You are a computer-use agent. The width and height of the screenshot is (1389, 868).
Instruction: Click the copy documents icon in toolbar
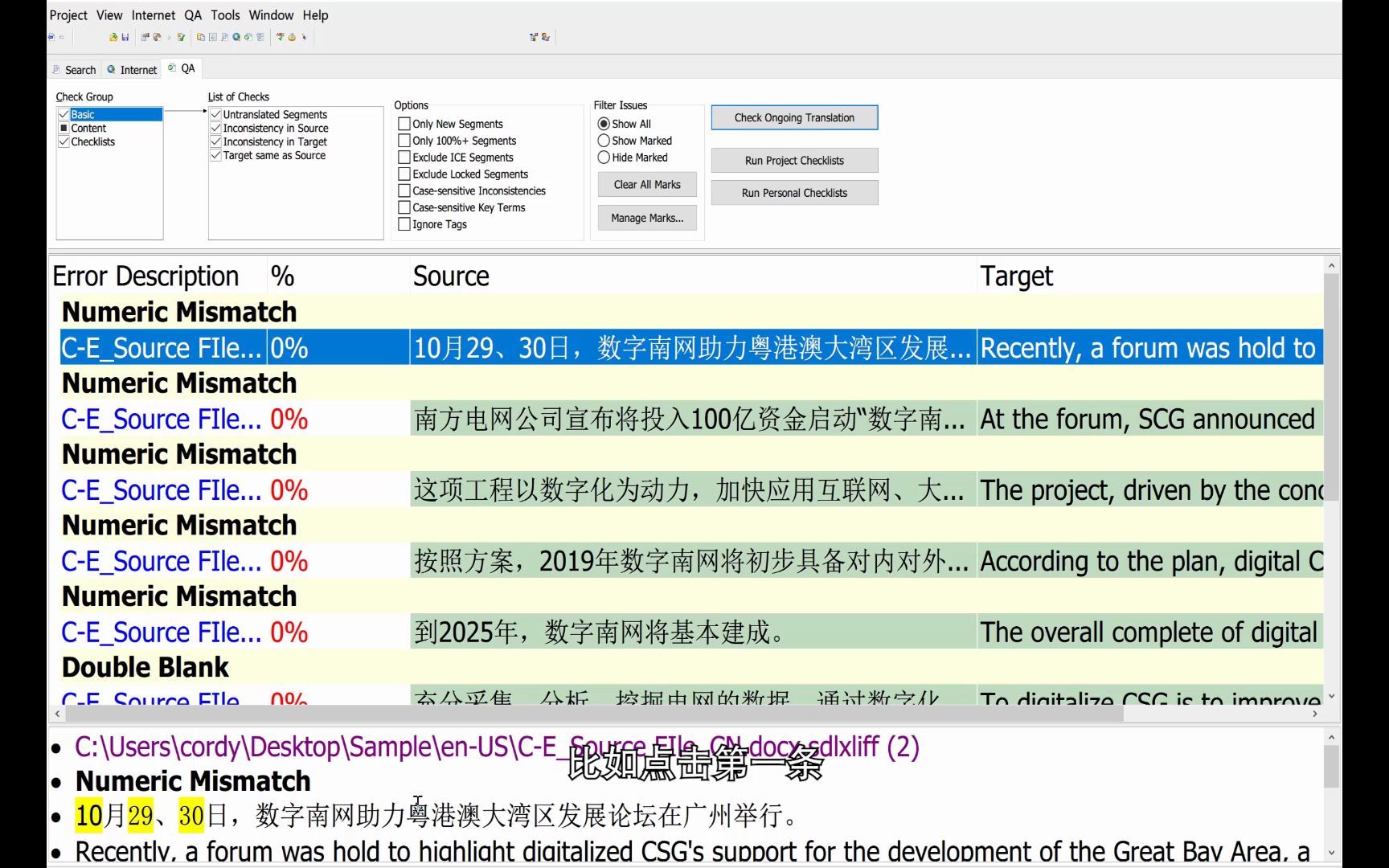200,37
